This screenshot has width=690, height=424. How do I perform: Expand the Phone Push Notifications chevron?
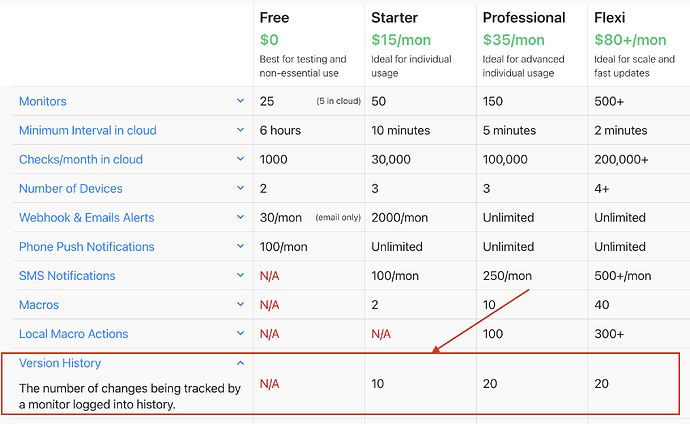(x=240, y=247)
